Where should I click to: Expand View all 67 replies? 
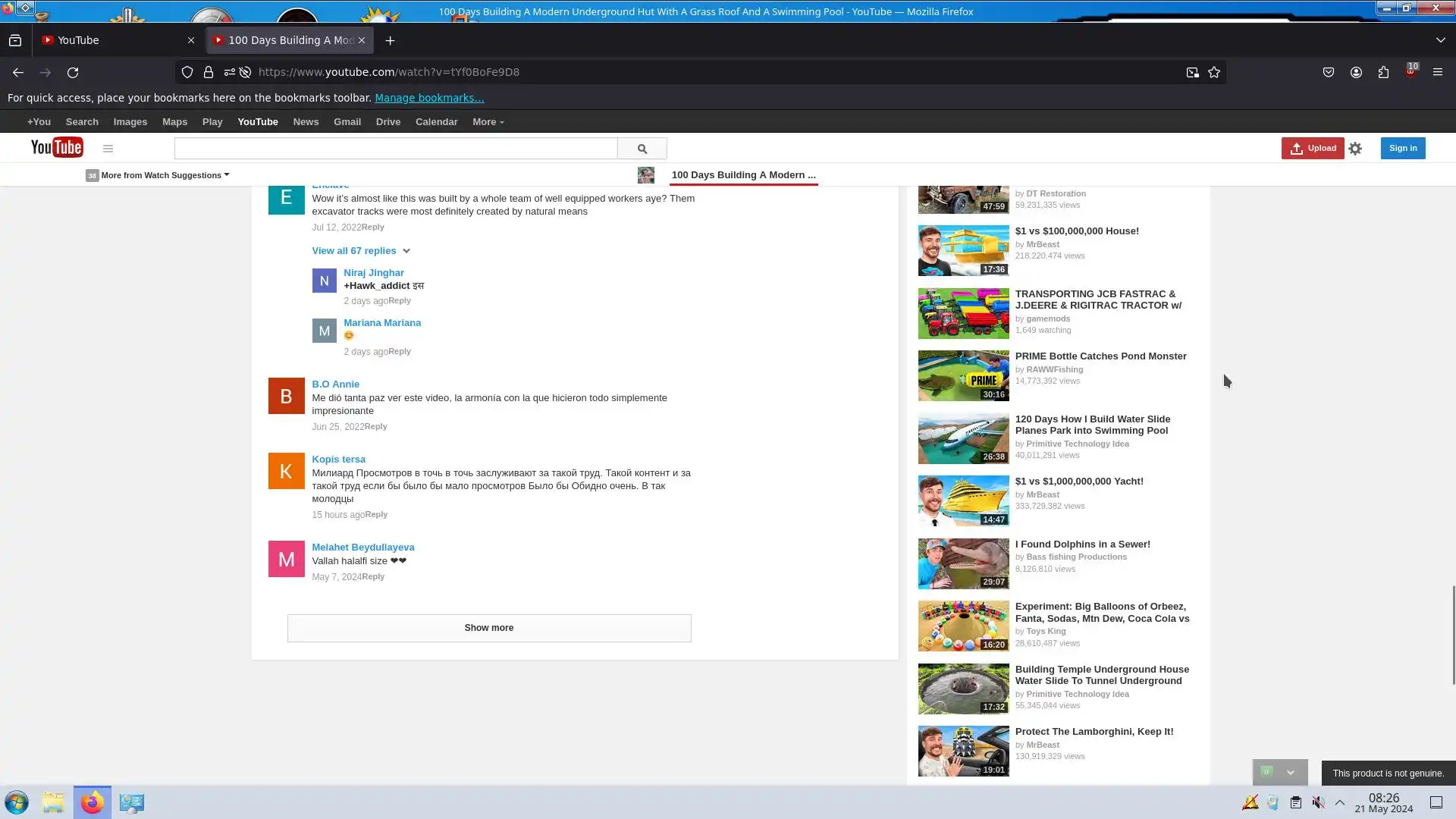[x=360, y=250]
